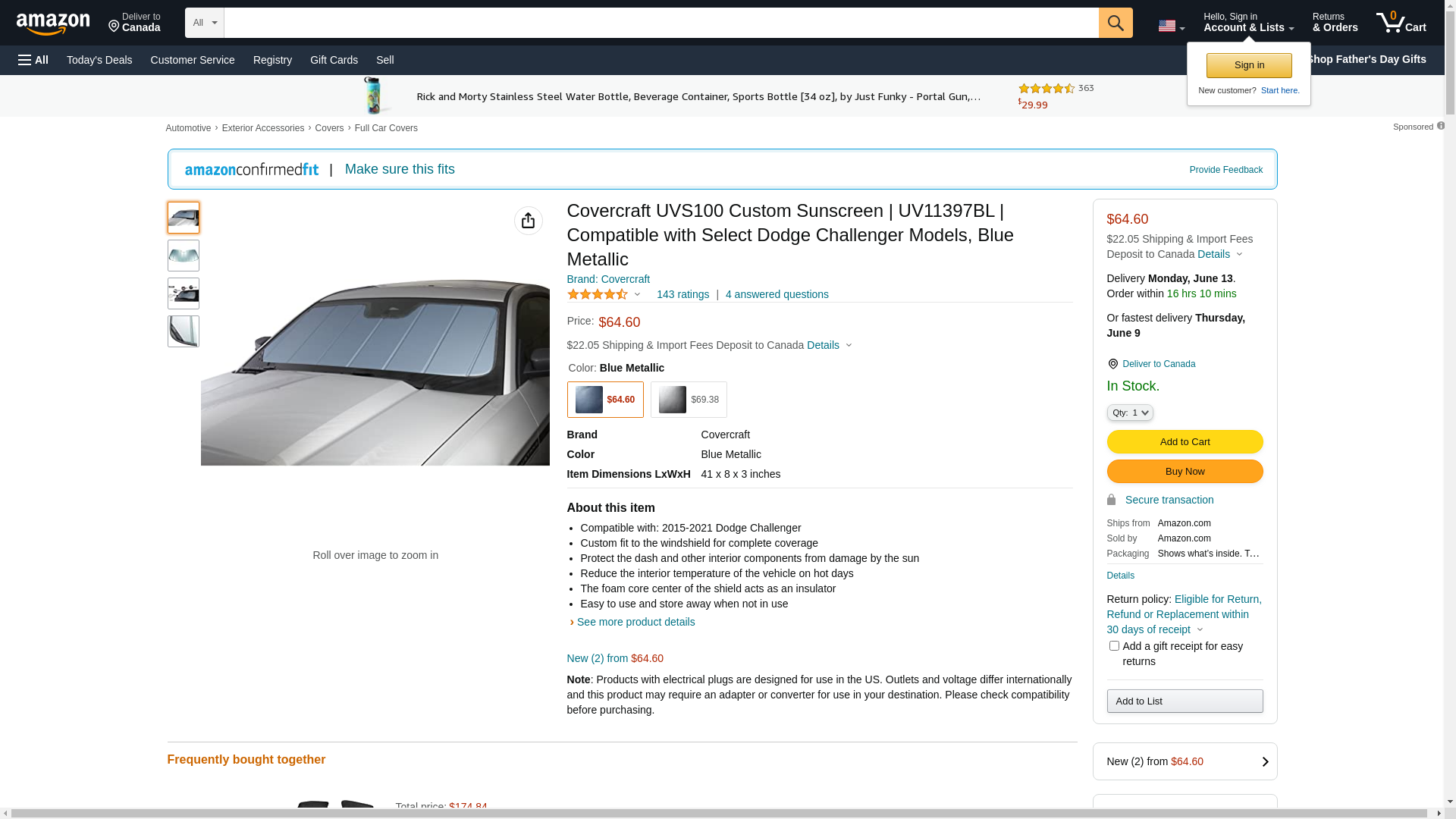Image resolution: width=1456 pixels, height=819 pixels.
Task: Open the Qty quantity dropdown
Action: click(1129, 413)
